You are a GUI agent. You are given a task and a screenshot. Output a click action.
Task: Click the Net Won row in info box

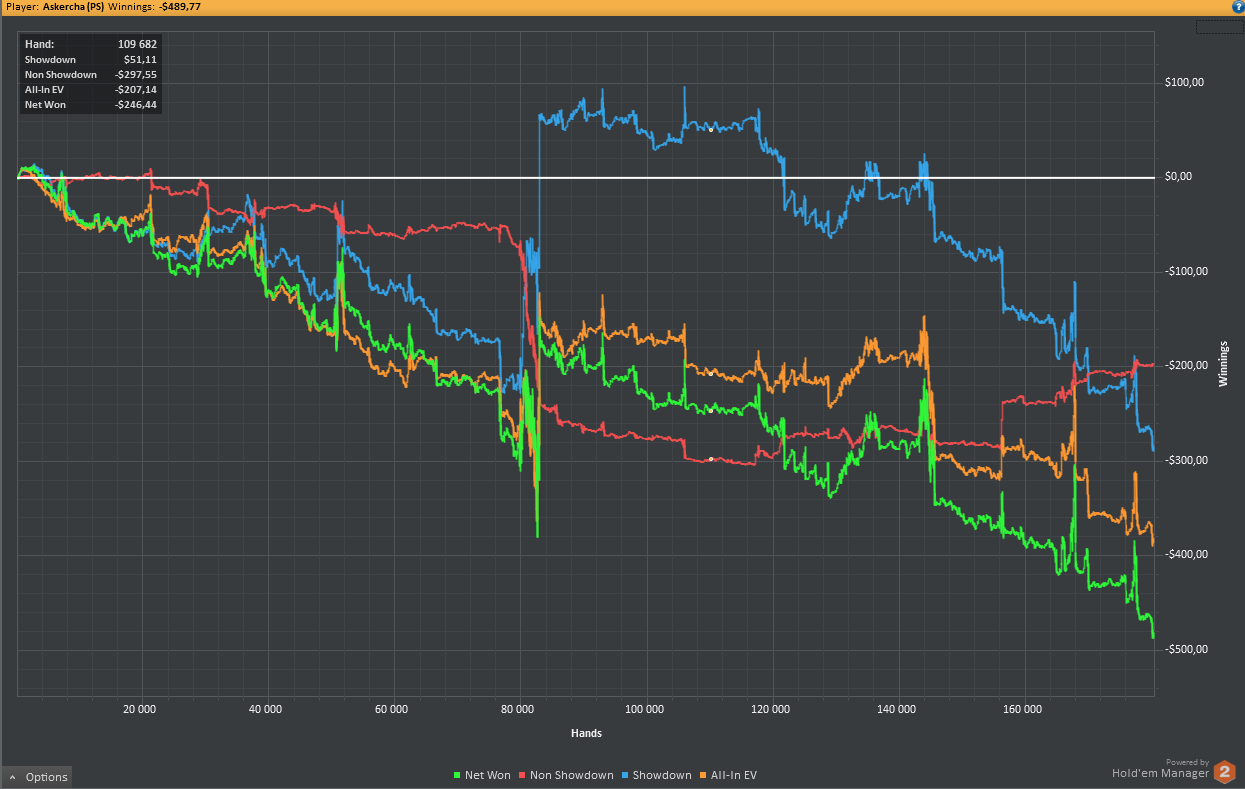tap(90, 104)
